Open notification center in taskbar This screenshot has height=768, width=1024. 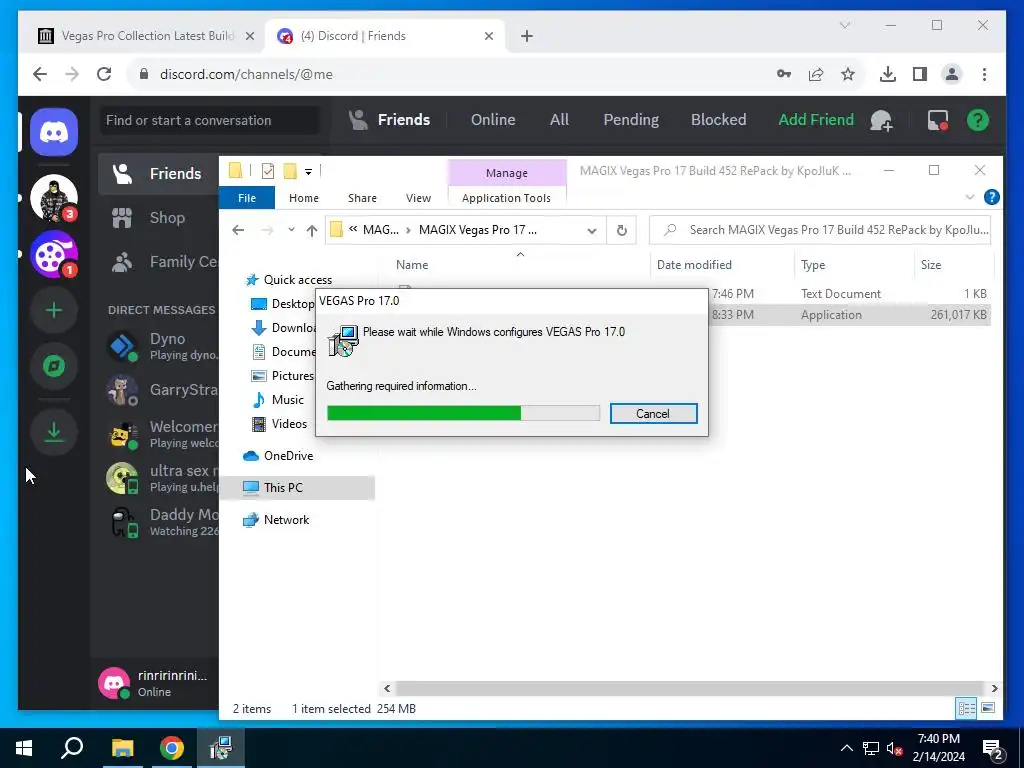coord(993,749)
